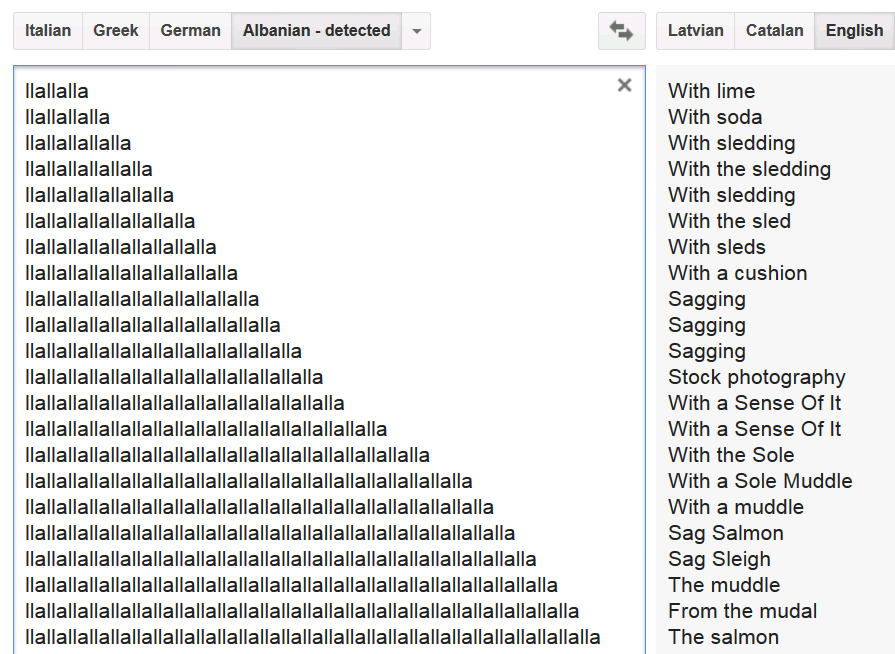
Task: Click translation 'With the Sole'
Action: tap(731, 455)
